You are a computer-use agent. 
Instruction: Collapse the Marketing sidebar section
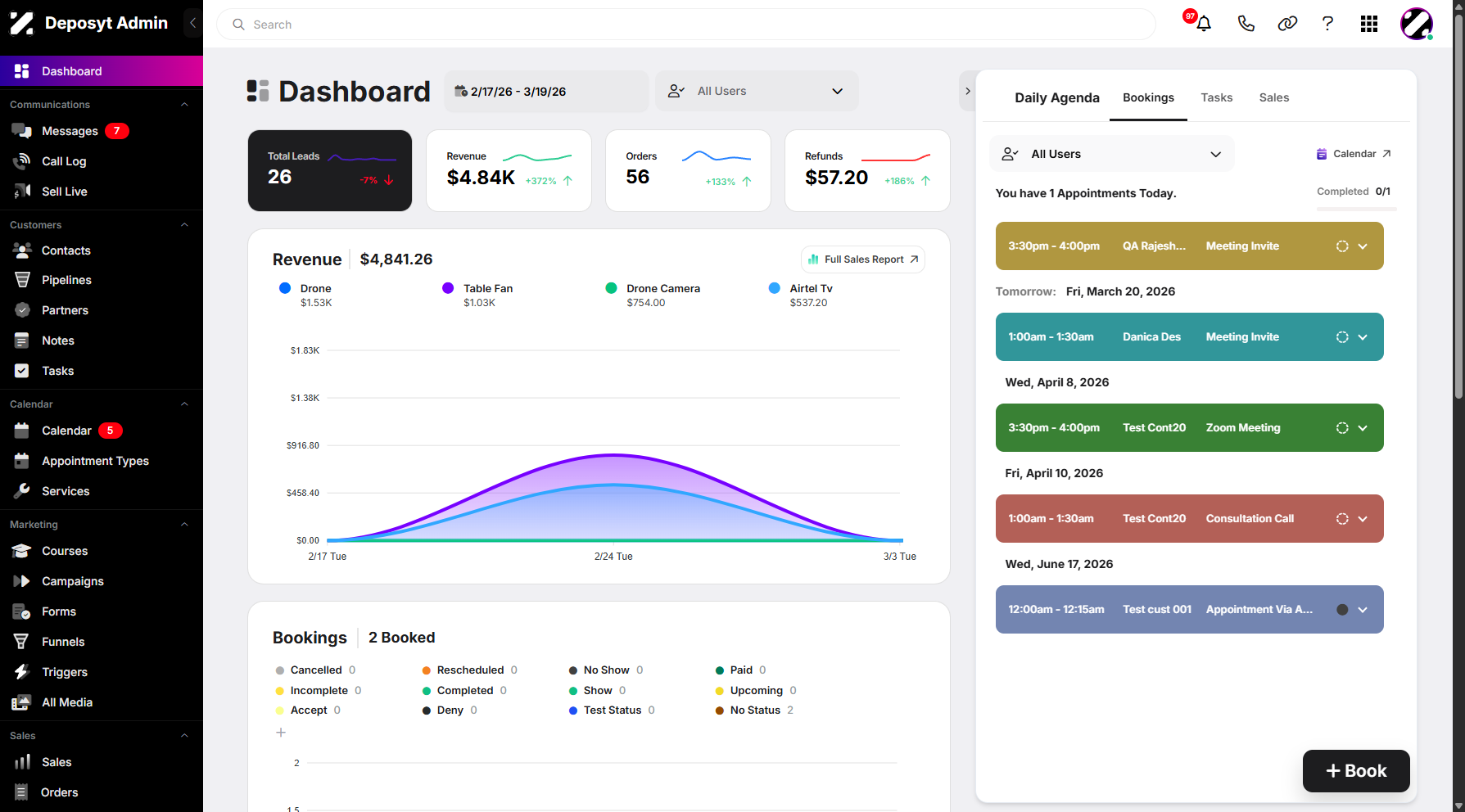[184, 525]
